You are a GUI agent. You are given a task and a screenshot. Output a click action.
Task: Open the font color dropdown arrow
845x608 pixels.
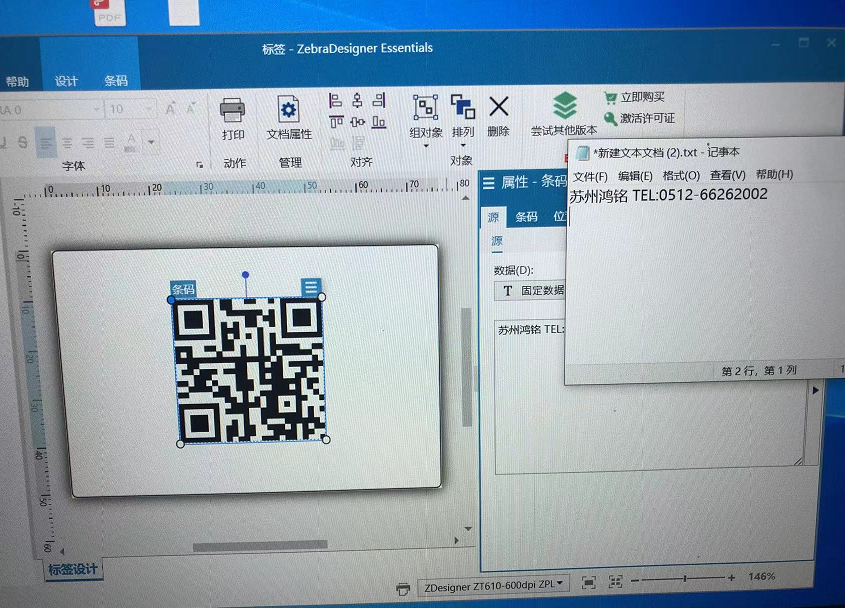pyautogui.click(x=151, y=142)
